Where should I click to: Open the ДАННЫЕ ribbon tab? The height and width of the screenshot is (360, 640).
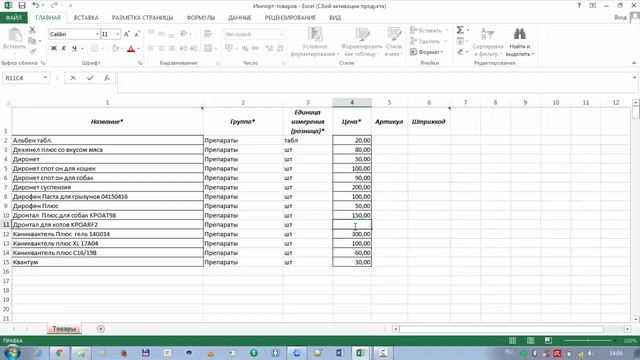click(240, 18)
